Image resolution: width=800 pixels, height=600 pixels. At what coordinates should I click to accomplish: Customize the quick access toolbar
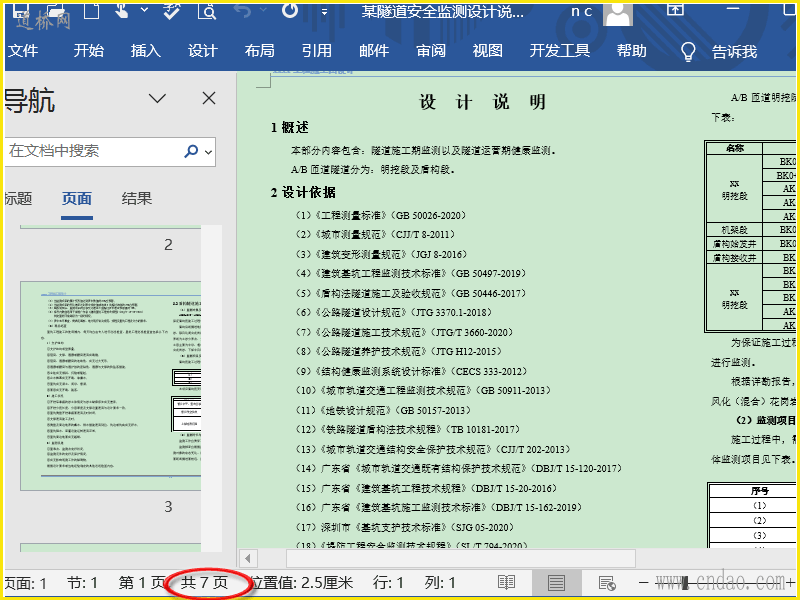[324, 11]
